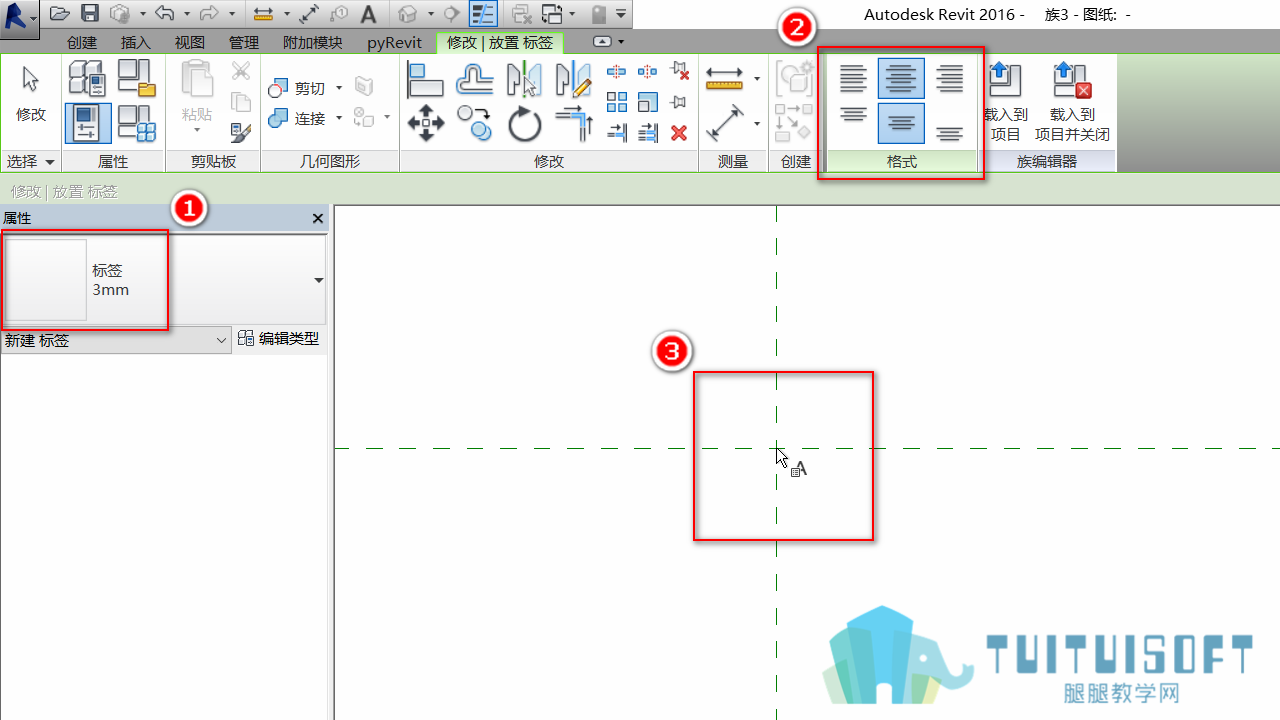Switch to the 视图 ribbon tab
This screenshot has height=720, width=1280.
(190, 43)
